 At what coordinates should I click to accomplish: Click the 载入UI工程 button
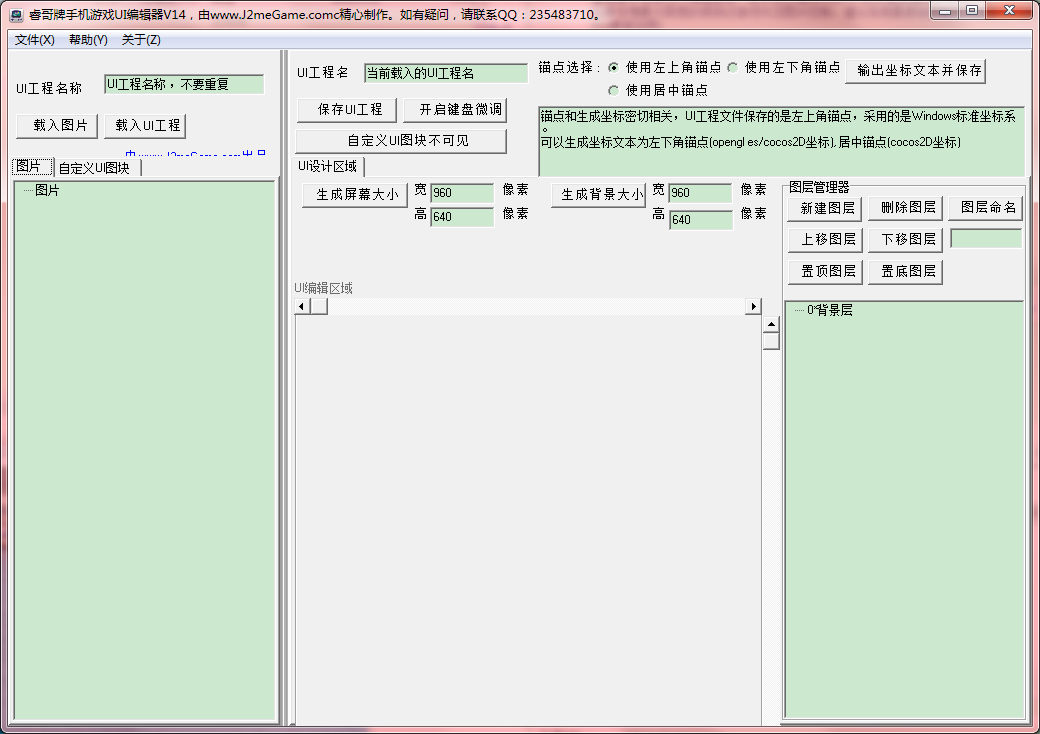pos(145,125)
